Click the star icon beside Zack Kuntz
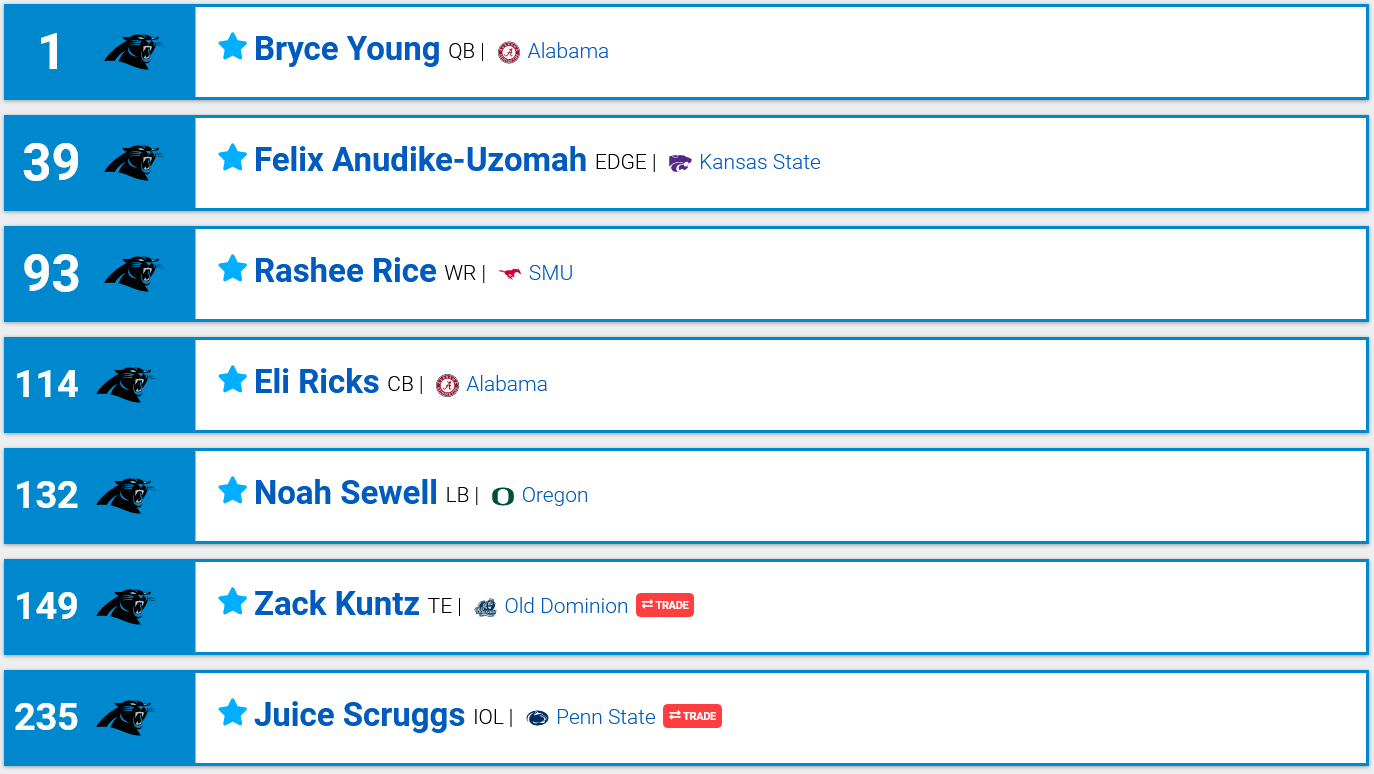Image resolution: width=1374 pixels, height=774 pixels. click(x=232, y=601)
